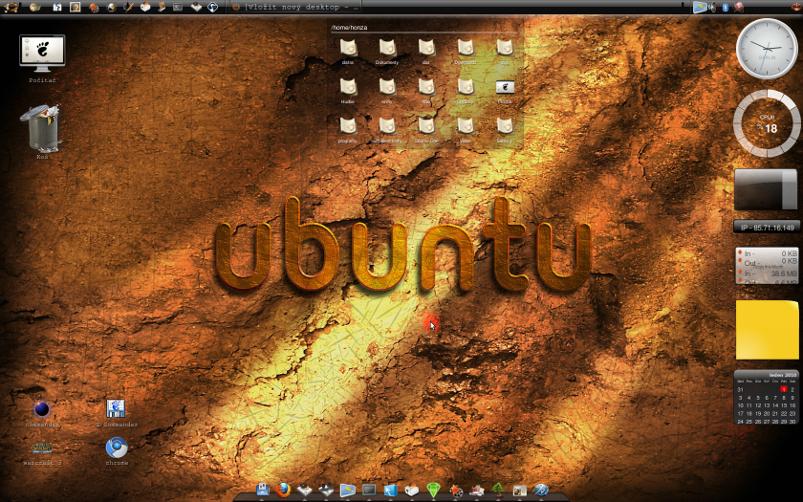Click the circular CPU usage meter widget
Screen dimensions: 803x502
pyautogui.click(x=767, y=123)
